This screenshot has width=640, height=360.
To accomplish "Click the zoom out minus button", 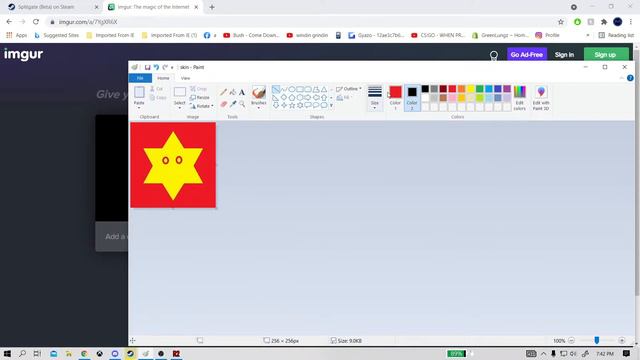I will pos(571,340).
